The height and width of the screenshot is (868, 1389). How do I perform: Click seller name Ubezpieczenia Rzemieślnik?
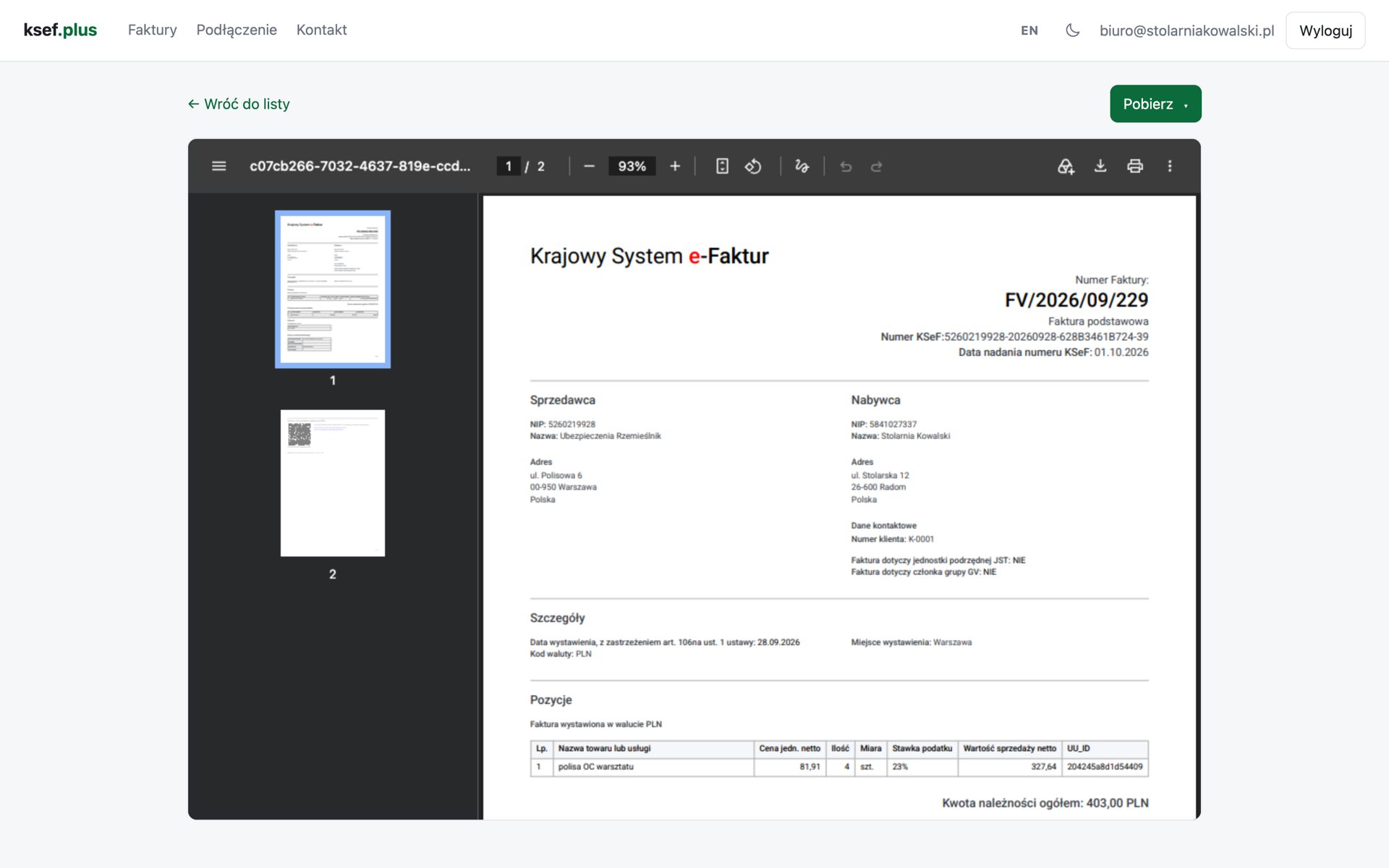[x=611, y=436]
